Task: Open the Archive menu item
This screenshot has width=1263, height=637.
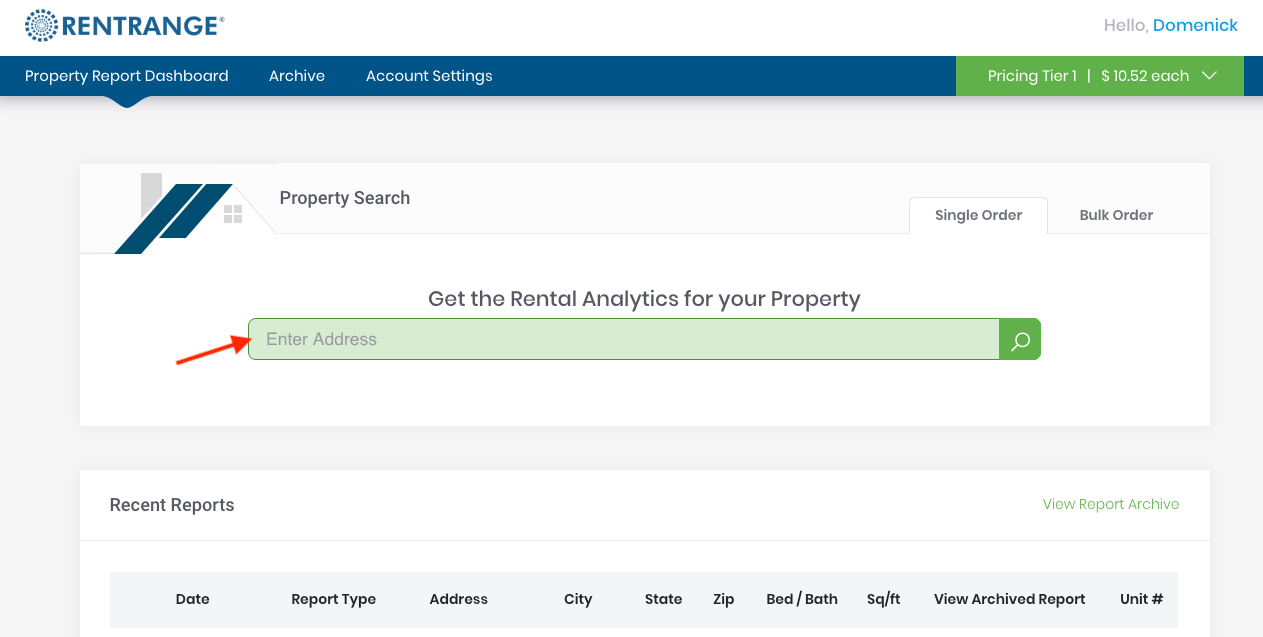Action: (x=296, y=75)
